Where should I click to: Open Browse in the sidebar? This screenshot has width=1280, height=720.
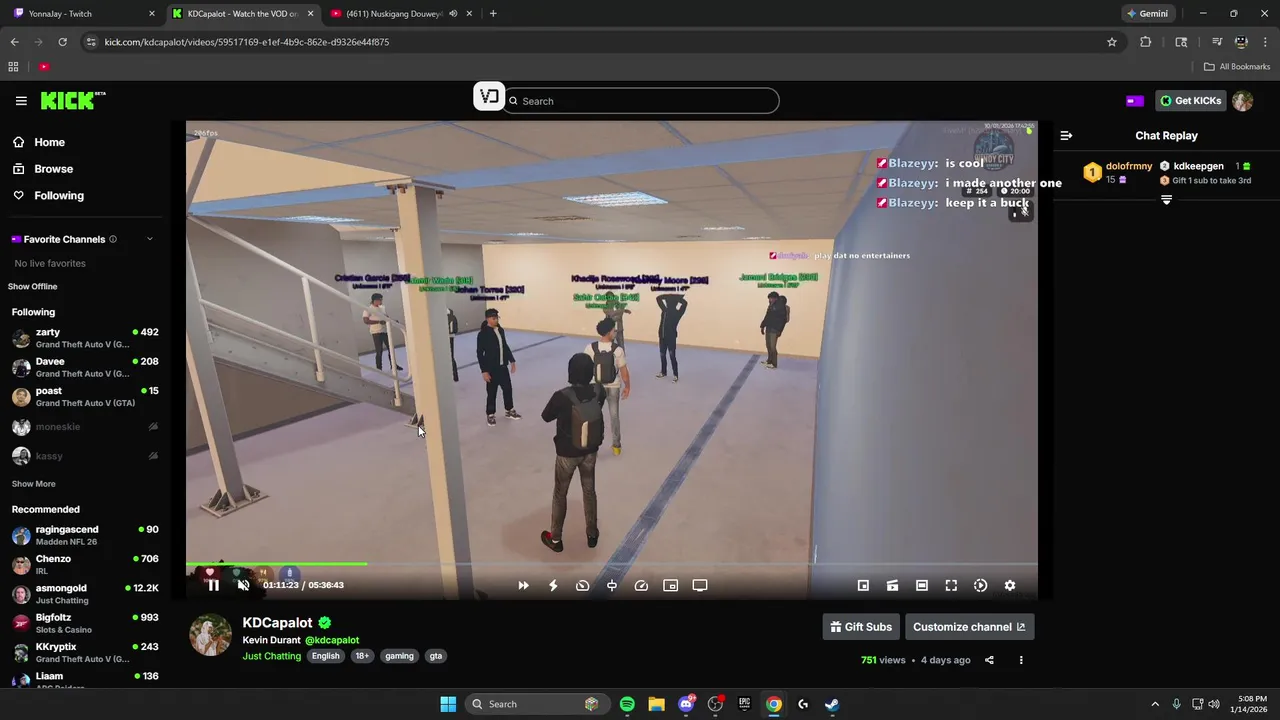pyautogui.click(x=43, y=169)
